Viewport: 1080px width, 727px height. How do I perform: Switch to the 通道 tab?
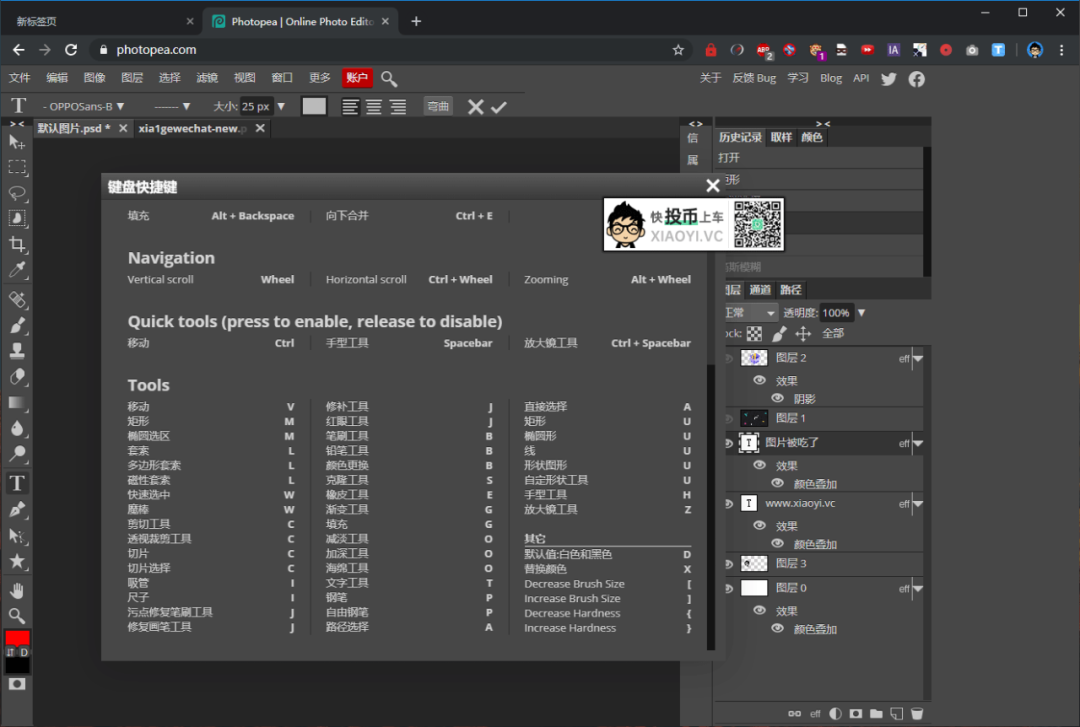(763, 289)
